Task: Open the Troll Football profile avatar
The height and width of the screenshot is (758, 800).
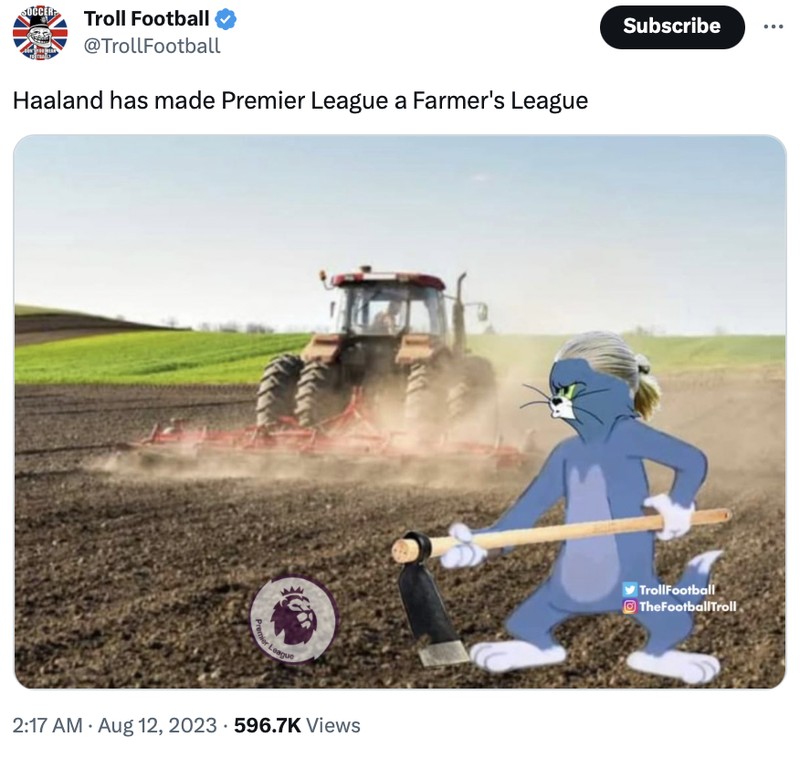Action: [x=40, y=33]
